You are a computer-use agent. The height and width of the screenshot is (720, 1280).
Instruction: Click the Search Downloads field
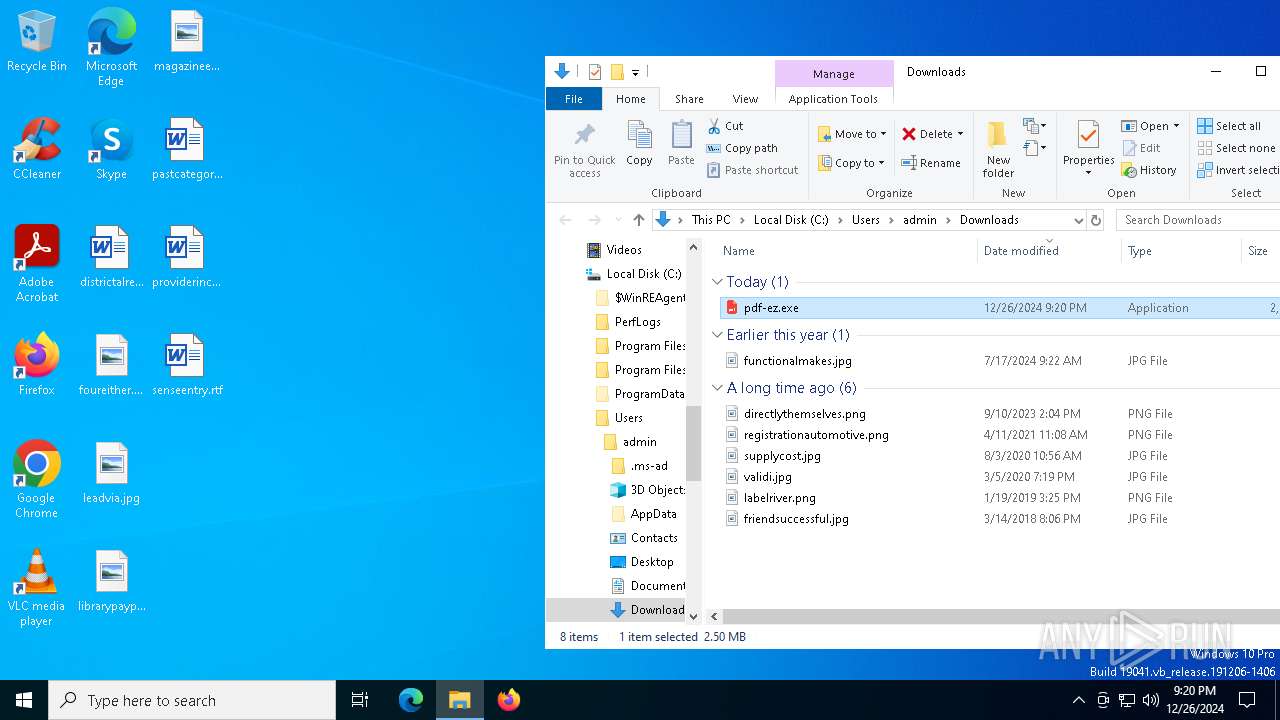(x=1198, y=220)
